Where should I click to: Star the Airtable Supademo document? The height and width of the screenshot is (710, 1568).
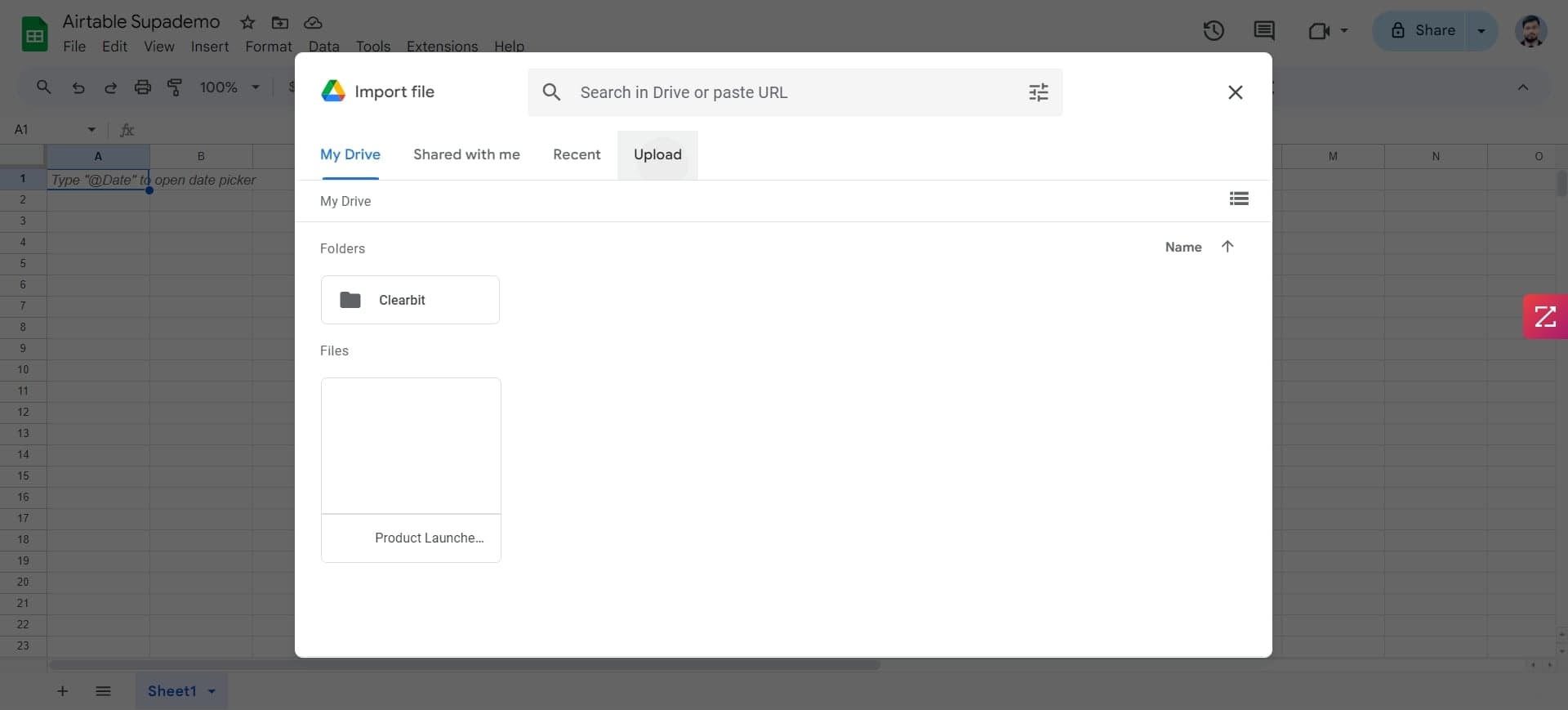pos(247,22)
